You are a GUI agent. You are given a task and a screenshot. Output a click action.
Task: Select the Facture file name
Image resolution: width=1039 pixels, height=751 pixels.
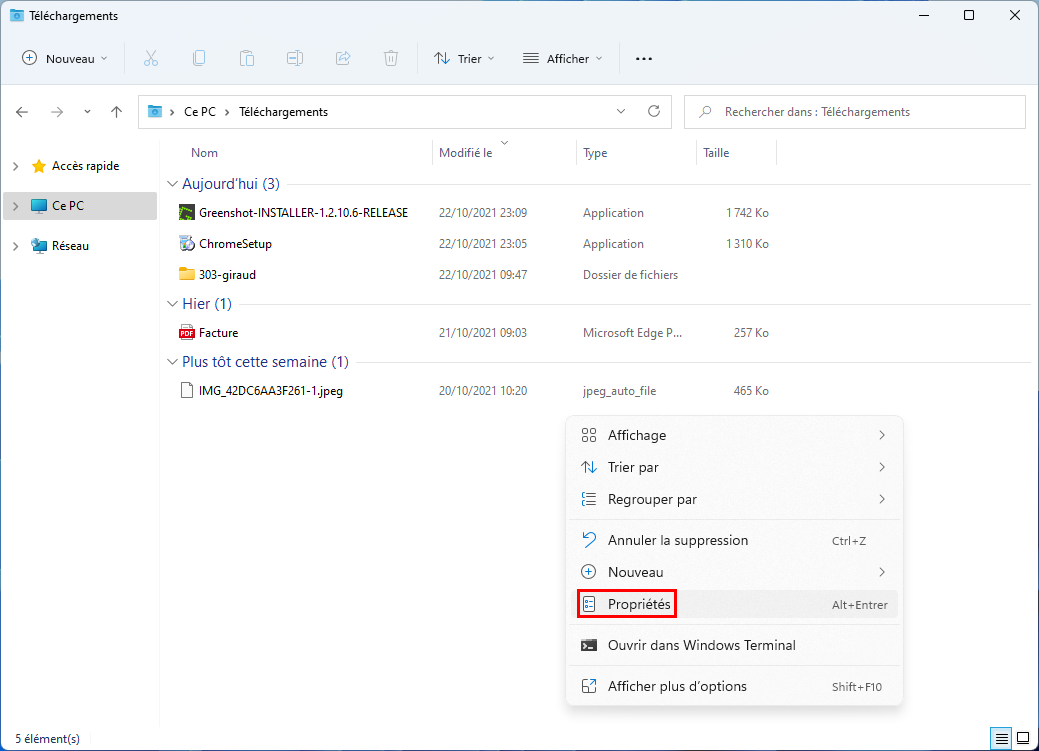[x=218, y=333]
